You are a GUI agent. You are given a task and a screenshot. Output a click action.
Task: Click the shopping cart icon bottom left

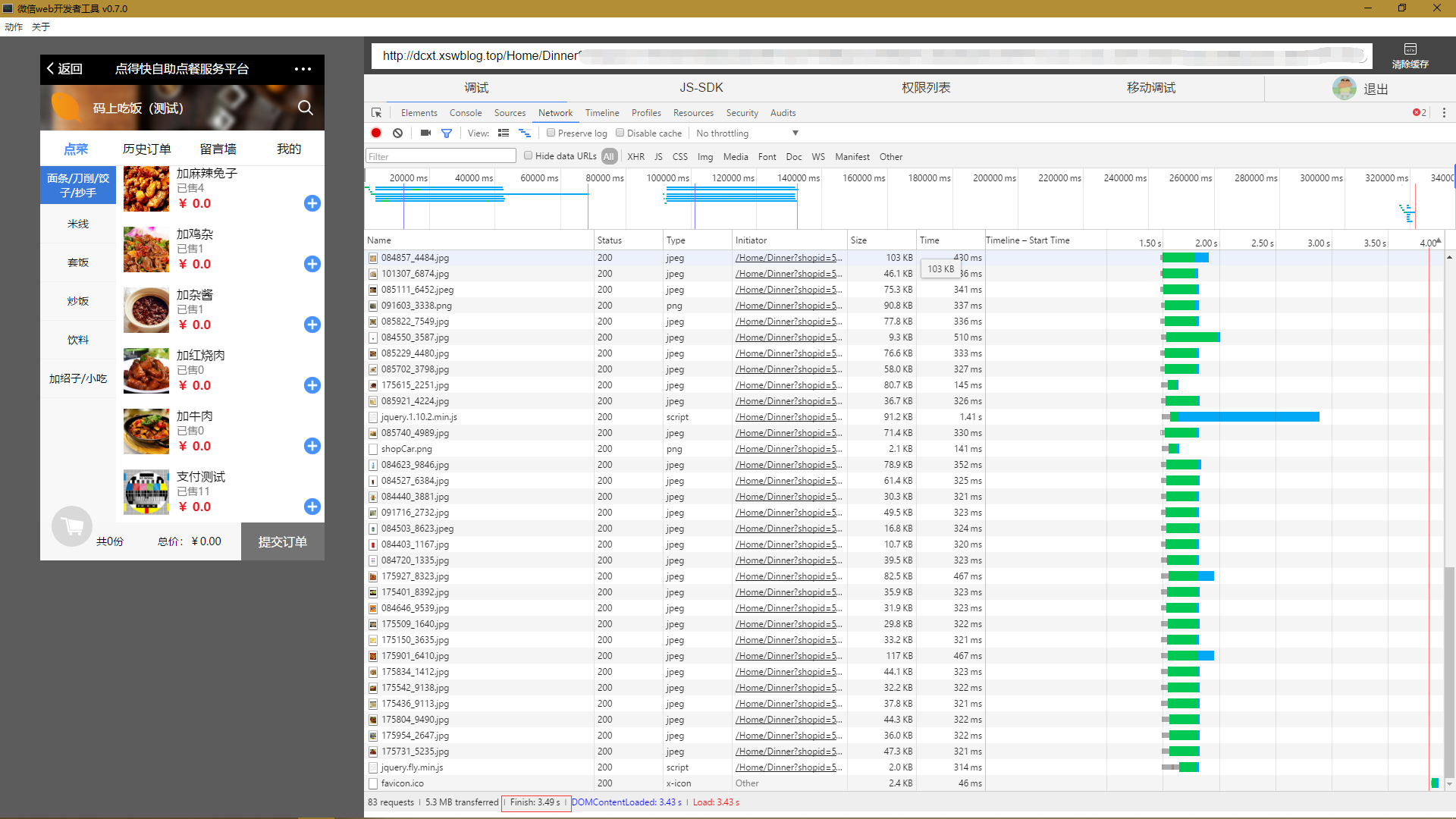coord(71,527)
